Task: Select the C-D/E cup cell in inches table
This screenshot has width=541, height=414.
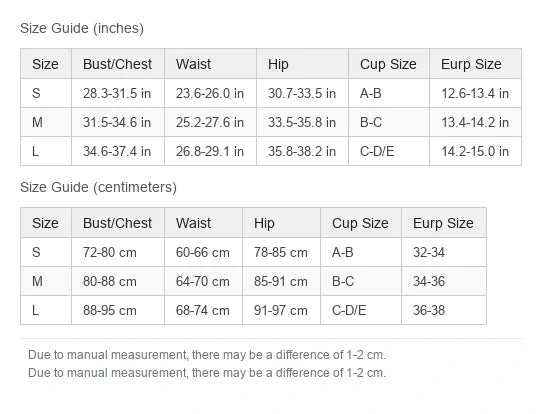Action: (x=389, y=151)
